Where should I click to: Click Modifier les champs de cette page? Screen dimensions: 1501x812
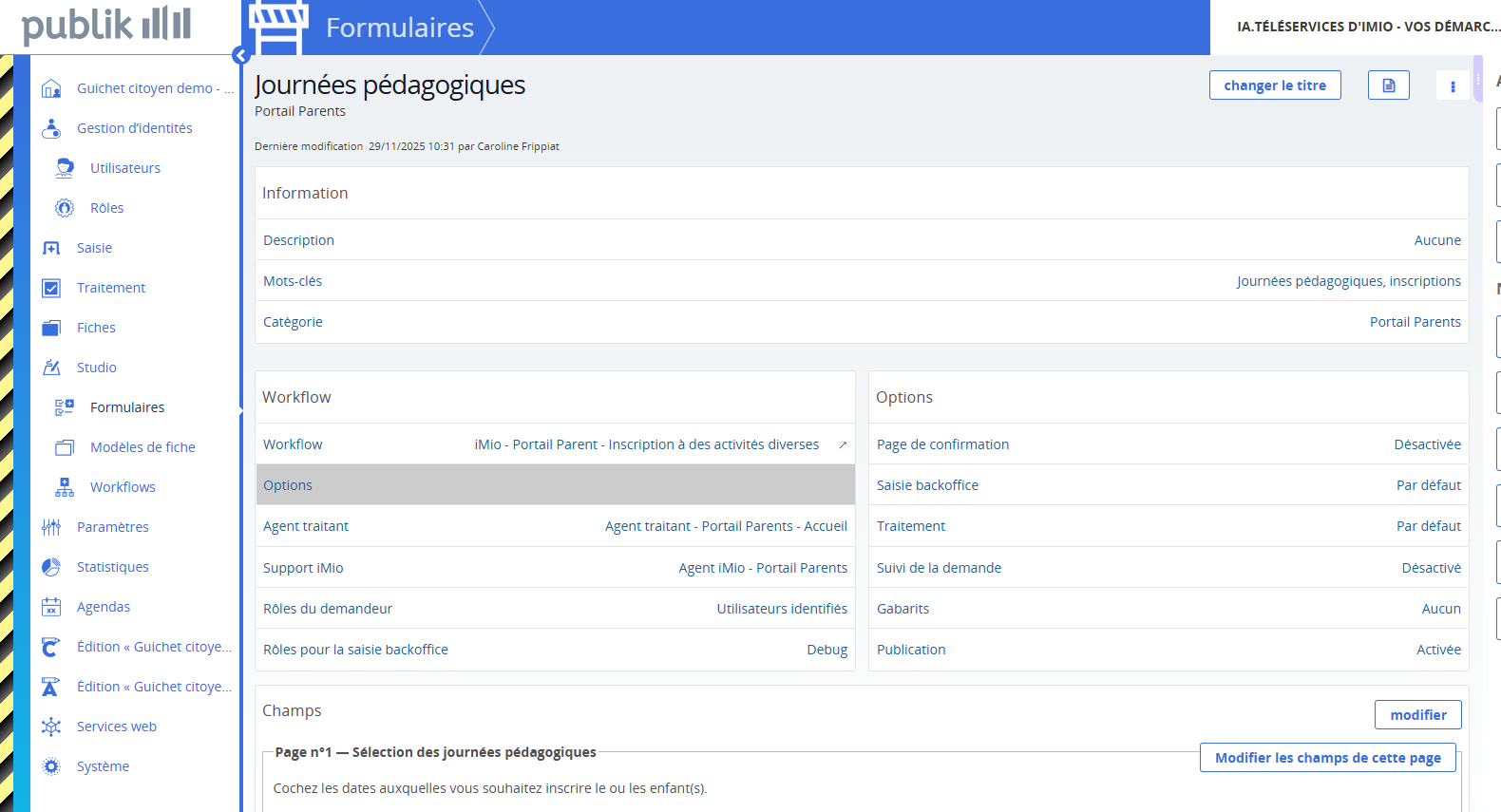1328,758
